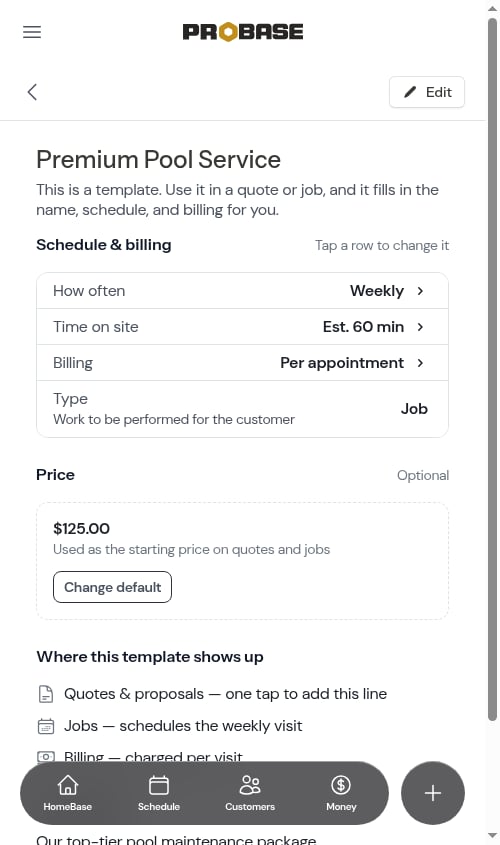500x845 pixels.
Task: Go back using the left arrow
Action: click(32, 92)
